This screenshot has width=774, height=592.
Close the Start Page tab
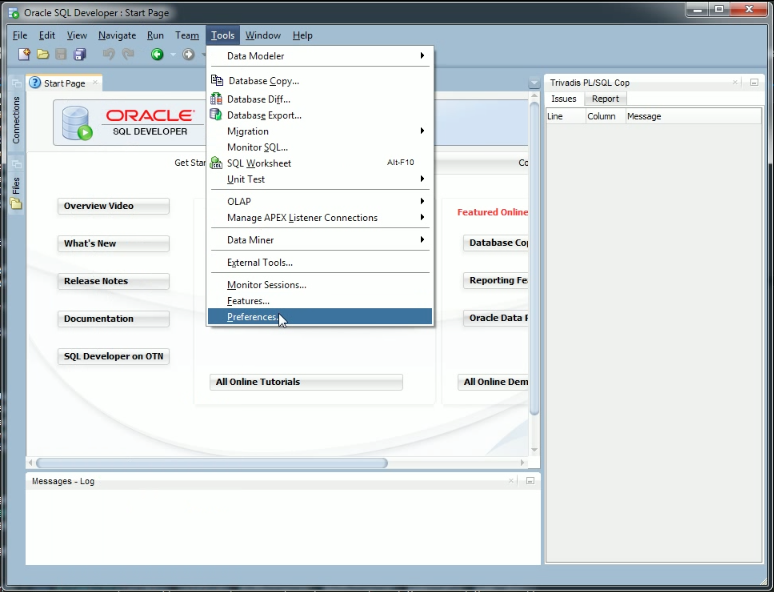(x=95, y=82)
